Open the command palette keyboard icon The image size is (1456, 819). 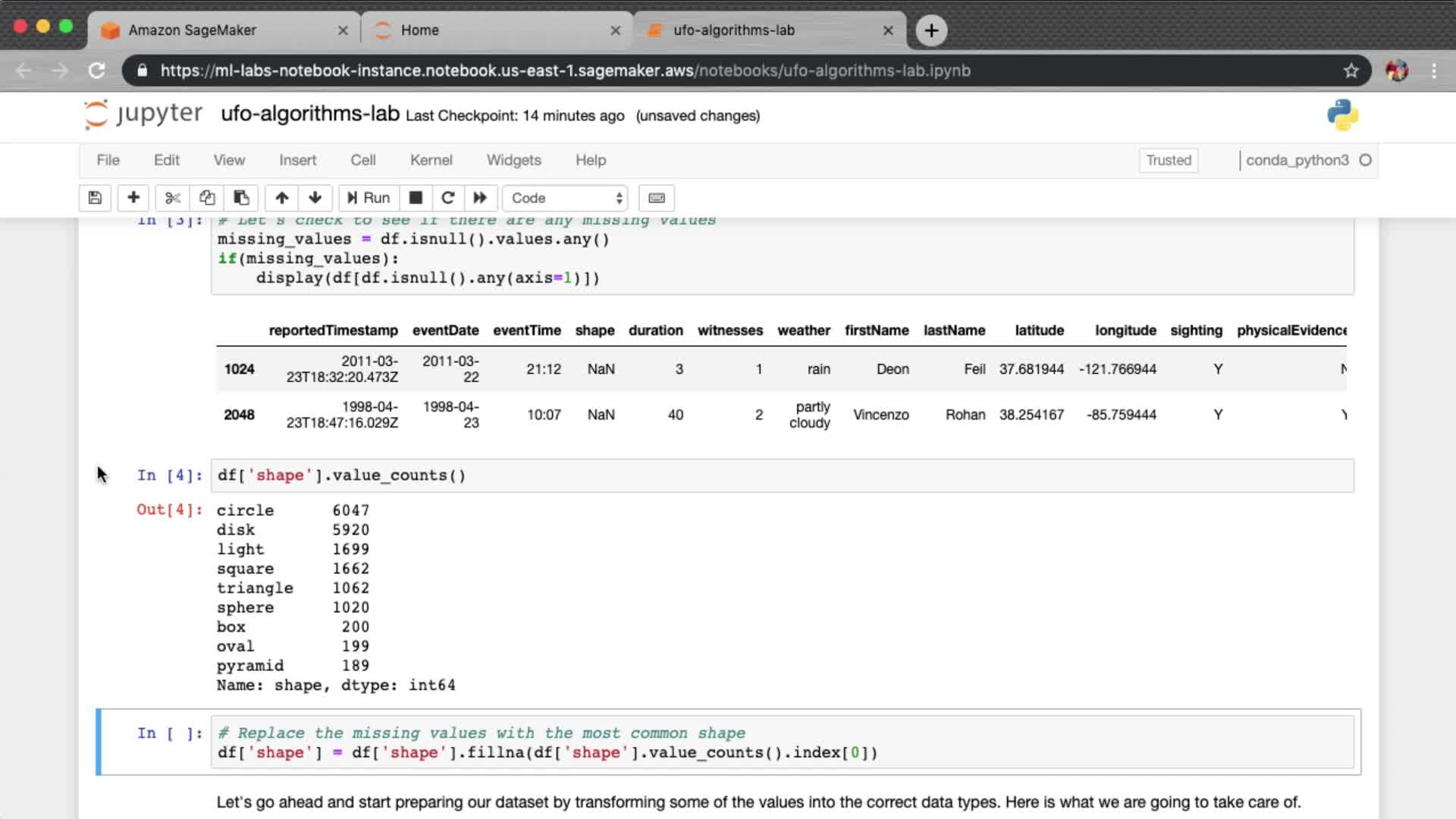tap(657, 198)
